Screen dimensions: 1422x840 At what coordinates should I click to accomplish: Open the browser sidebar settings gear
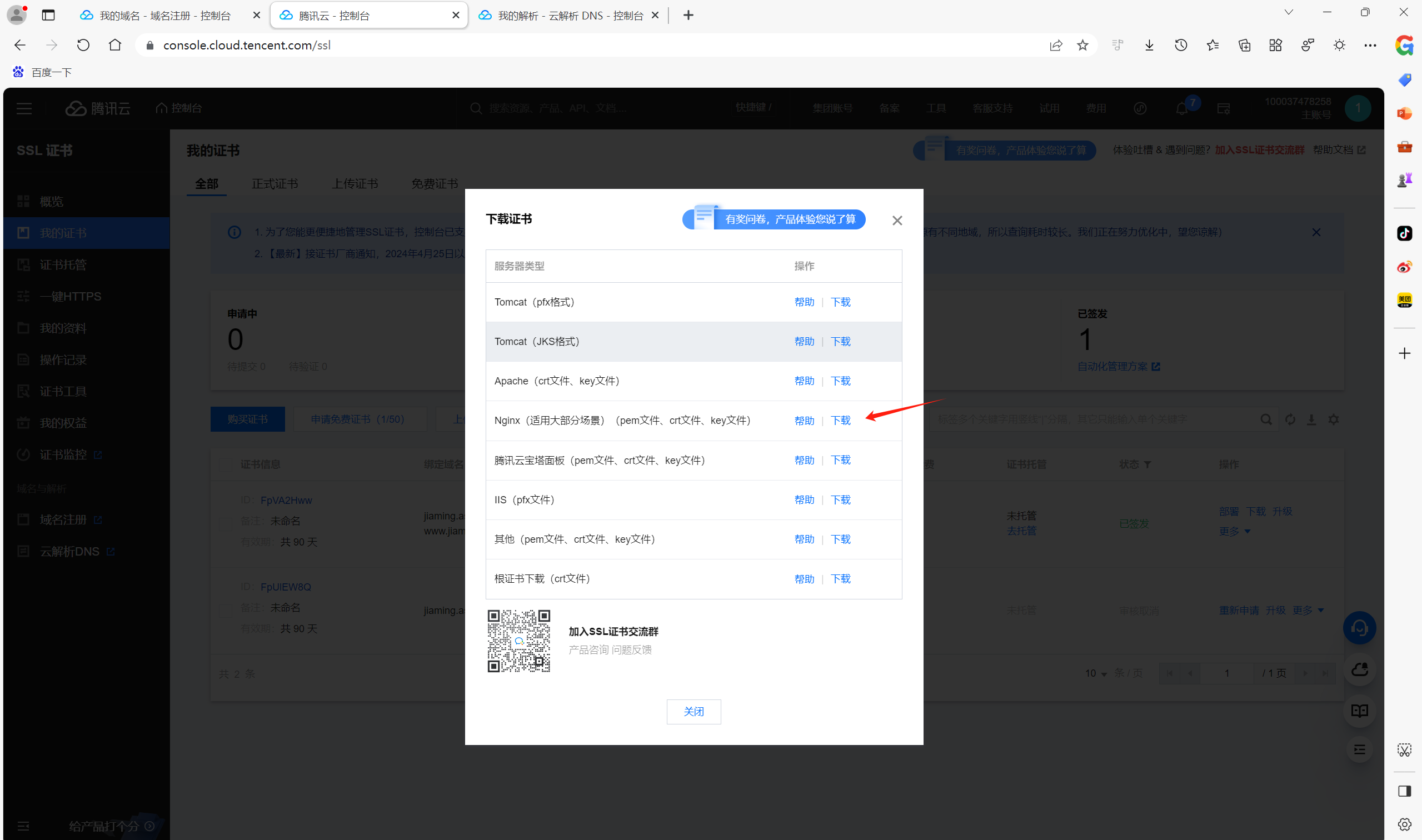[1404, 824]
